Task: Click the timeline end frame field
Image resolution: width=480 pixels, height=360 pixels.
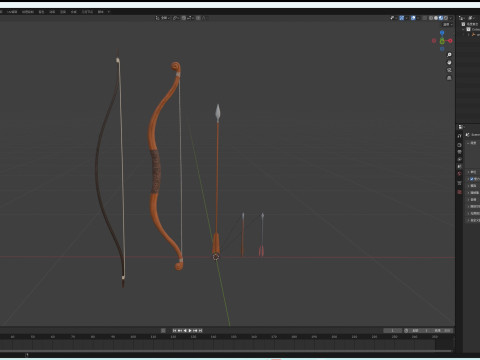Action: (442, 330)
